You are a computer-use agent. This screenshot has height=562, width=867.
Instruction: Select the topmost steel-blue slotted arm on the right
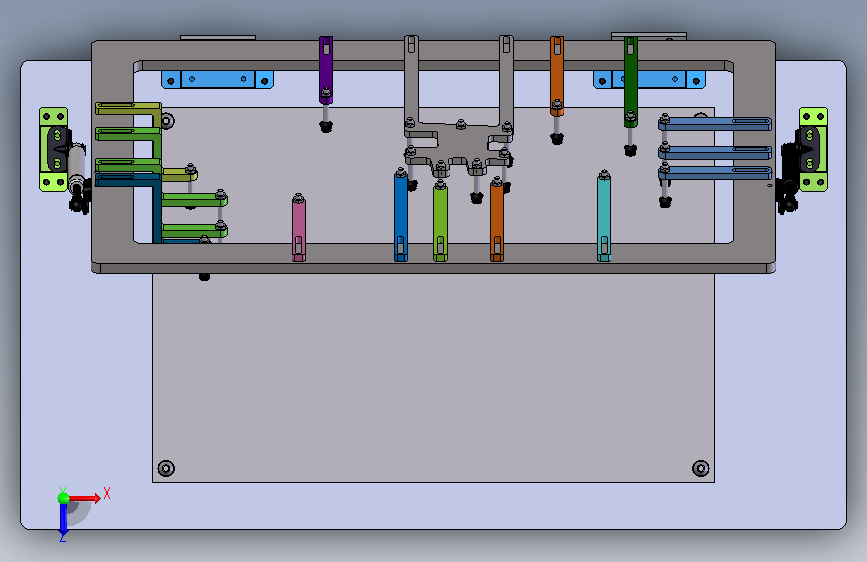pyautogui.click(x=715, y=123)
